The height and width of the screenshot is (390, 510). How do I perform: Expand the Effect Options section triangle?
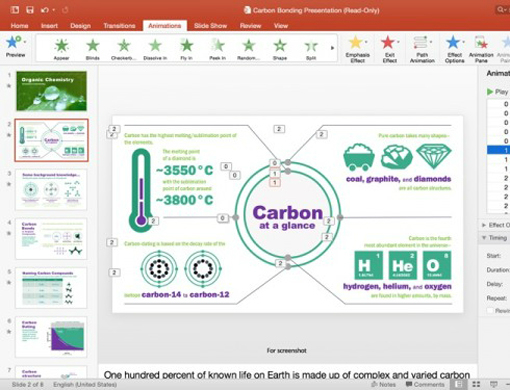coord(484,225)
